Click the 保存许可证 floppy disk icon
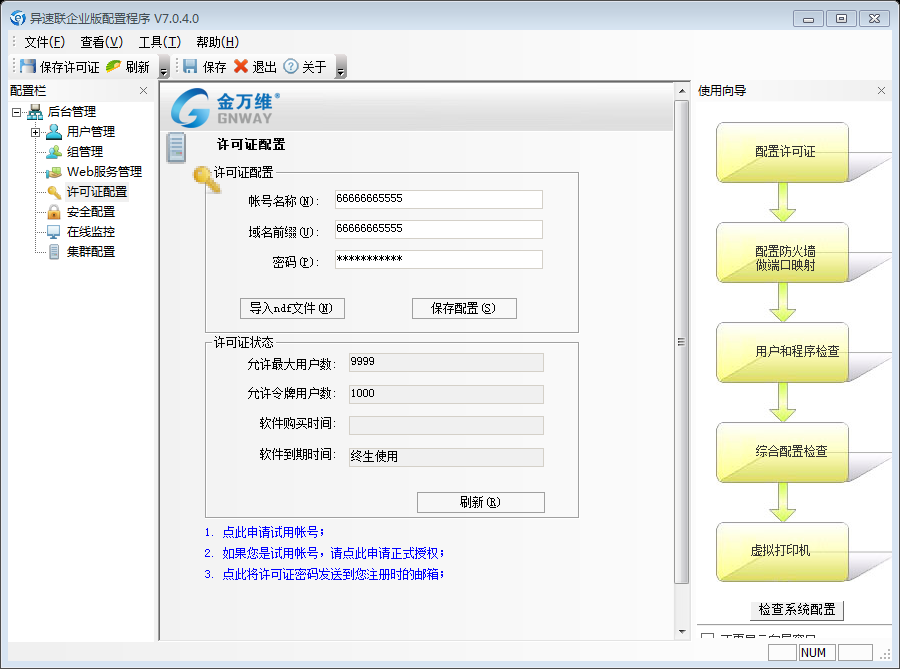 [x=27, y=67]
